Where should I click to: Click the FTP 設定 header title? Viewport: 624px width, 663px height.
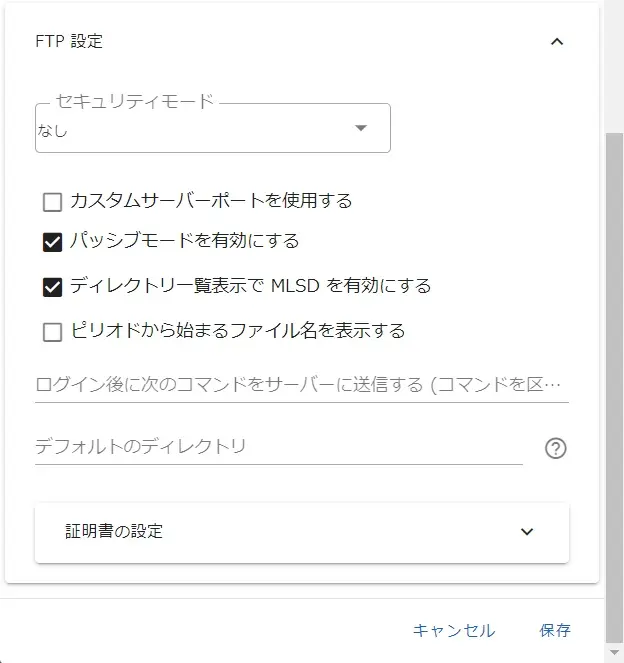tap(69, 42)
